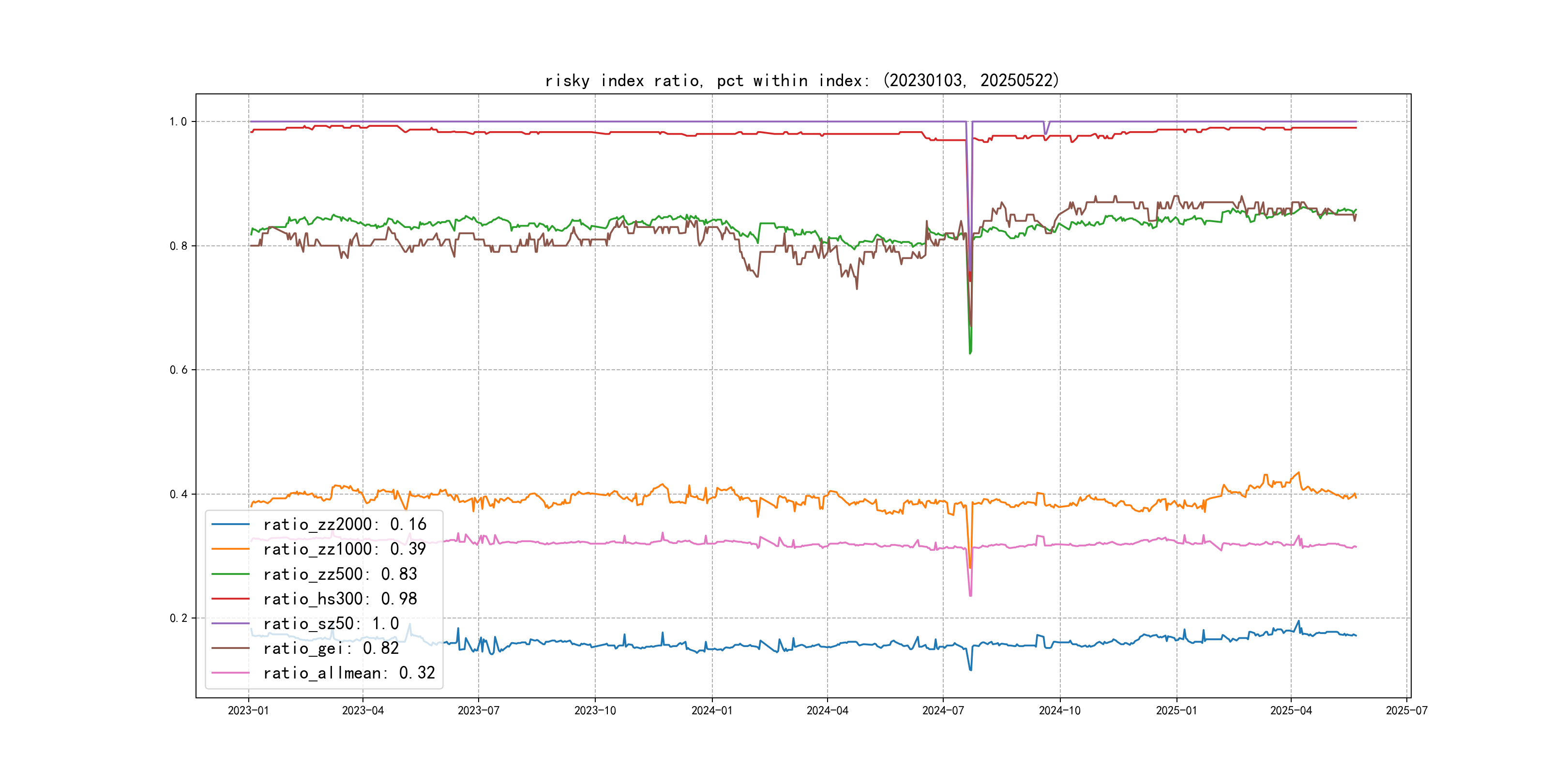Click the 0.2 y-axis tick label
Screen dimensions: 1568x784
pyautogui.click(x=179, y=618)
